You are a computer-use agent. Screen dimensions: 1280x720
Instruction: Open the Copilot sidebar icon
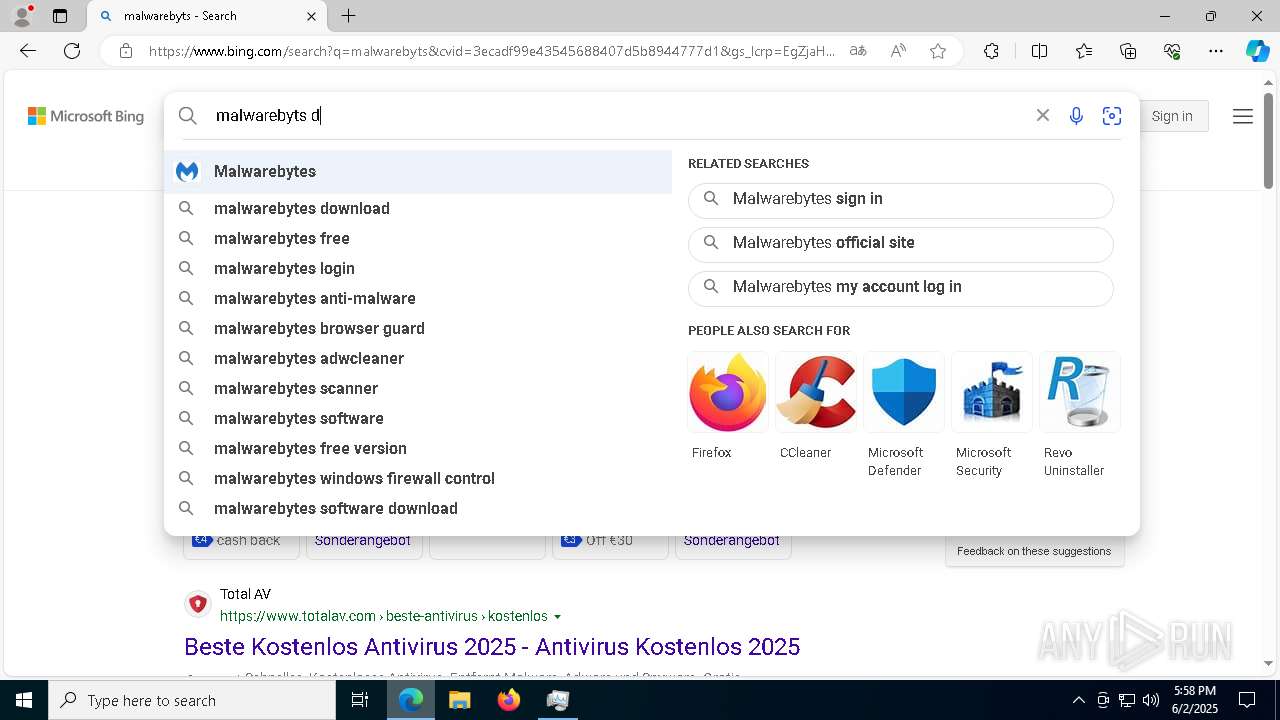[1257, 51]
